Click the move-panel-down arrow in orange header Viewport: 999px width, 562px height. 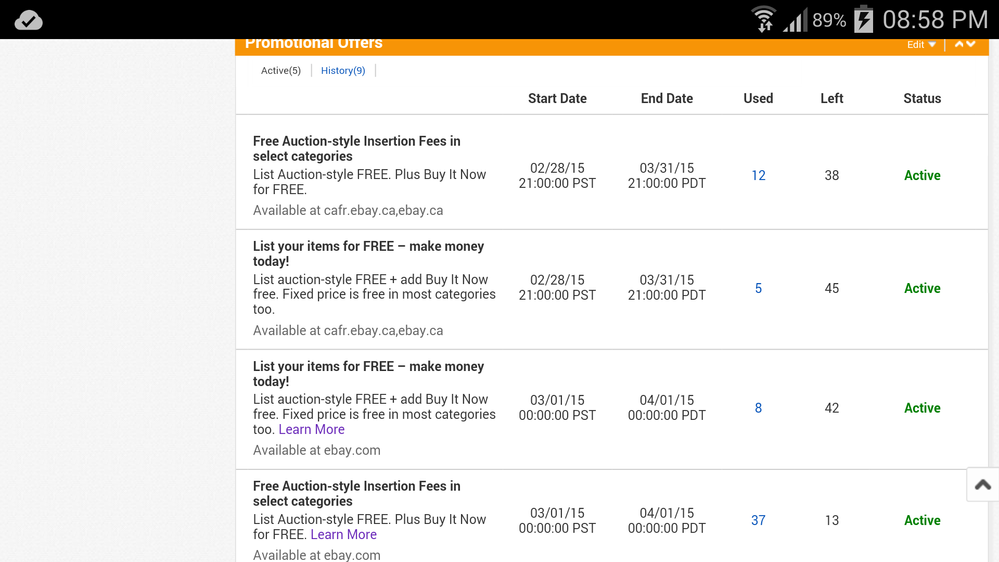pos(971,44)
